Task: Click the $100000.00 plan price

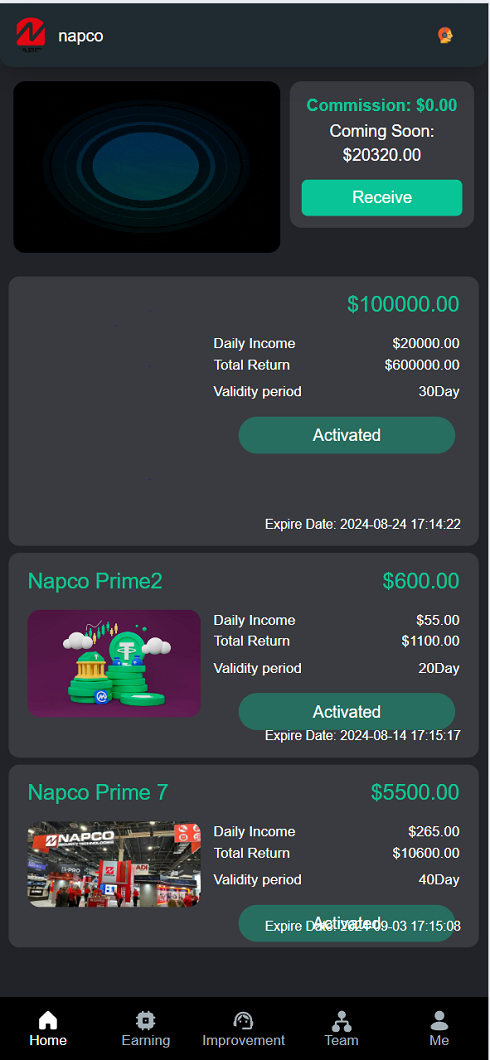Action: tap(403, 304)
